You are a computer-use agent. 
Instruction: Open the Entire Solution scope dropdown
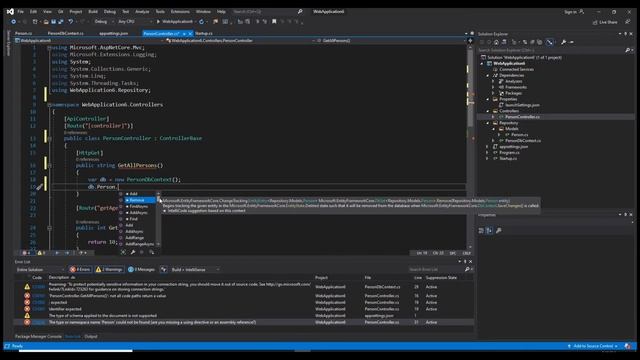pos(40,270)
